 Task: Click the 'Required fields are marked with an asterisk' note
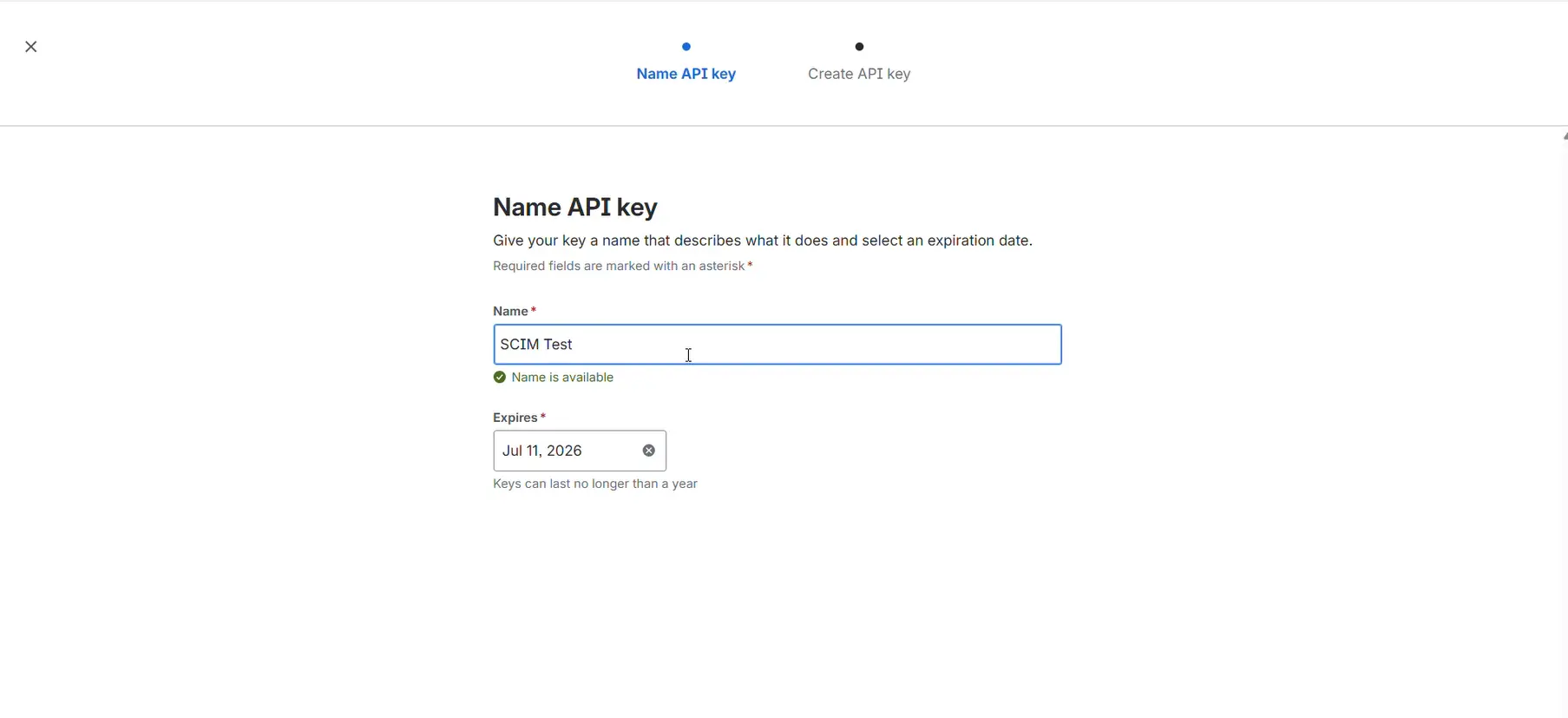[622, 266]
